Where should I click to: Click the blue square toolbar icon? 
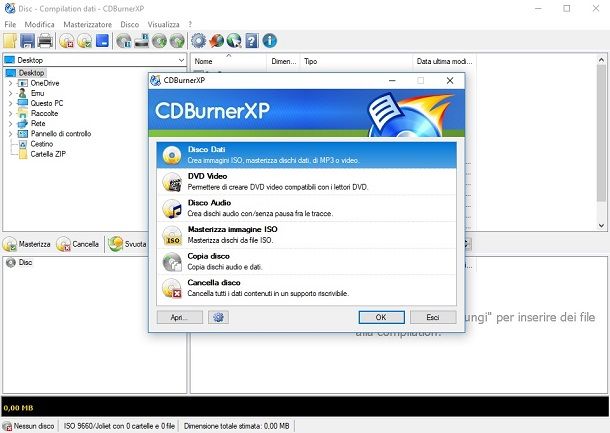pyautogui.click(x=102, y=40)
